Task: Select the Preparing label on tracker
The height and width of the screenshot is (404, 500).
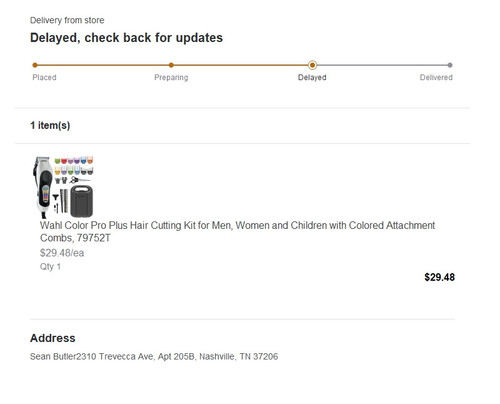Action: pos(171,77)
